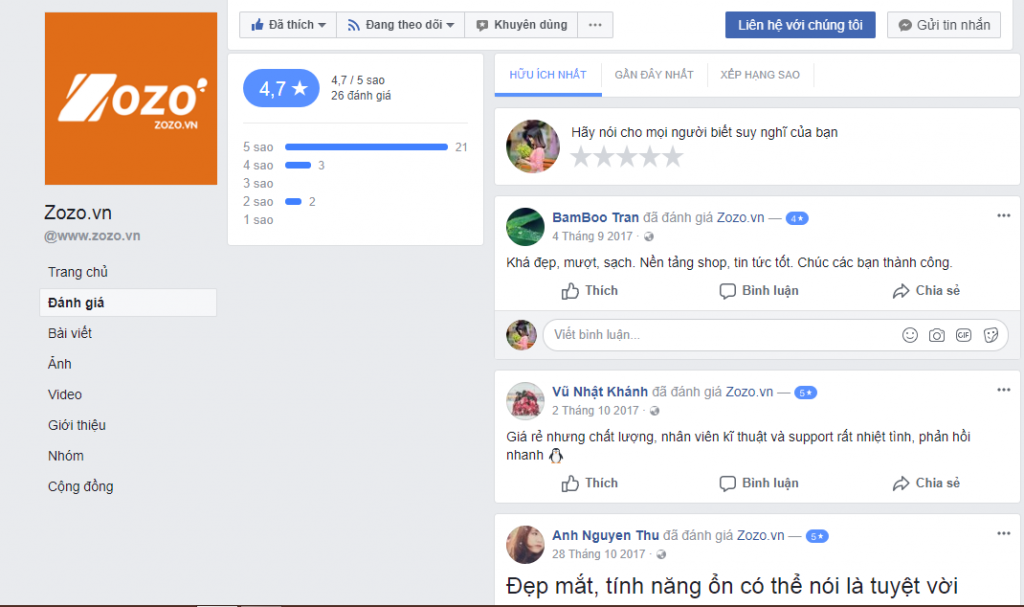The width and height of the screenshot is (1024, 607).
Task: Open sticker picker in comment box
Action: tap(991, 335)
